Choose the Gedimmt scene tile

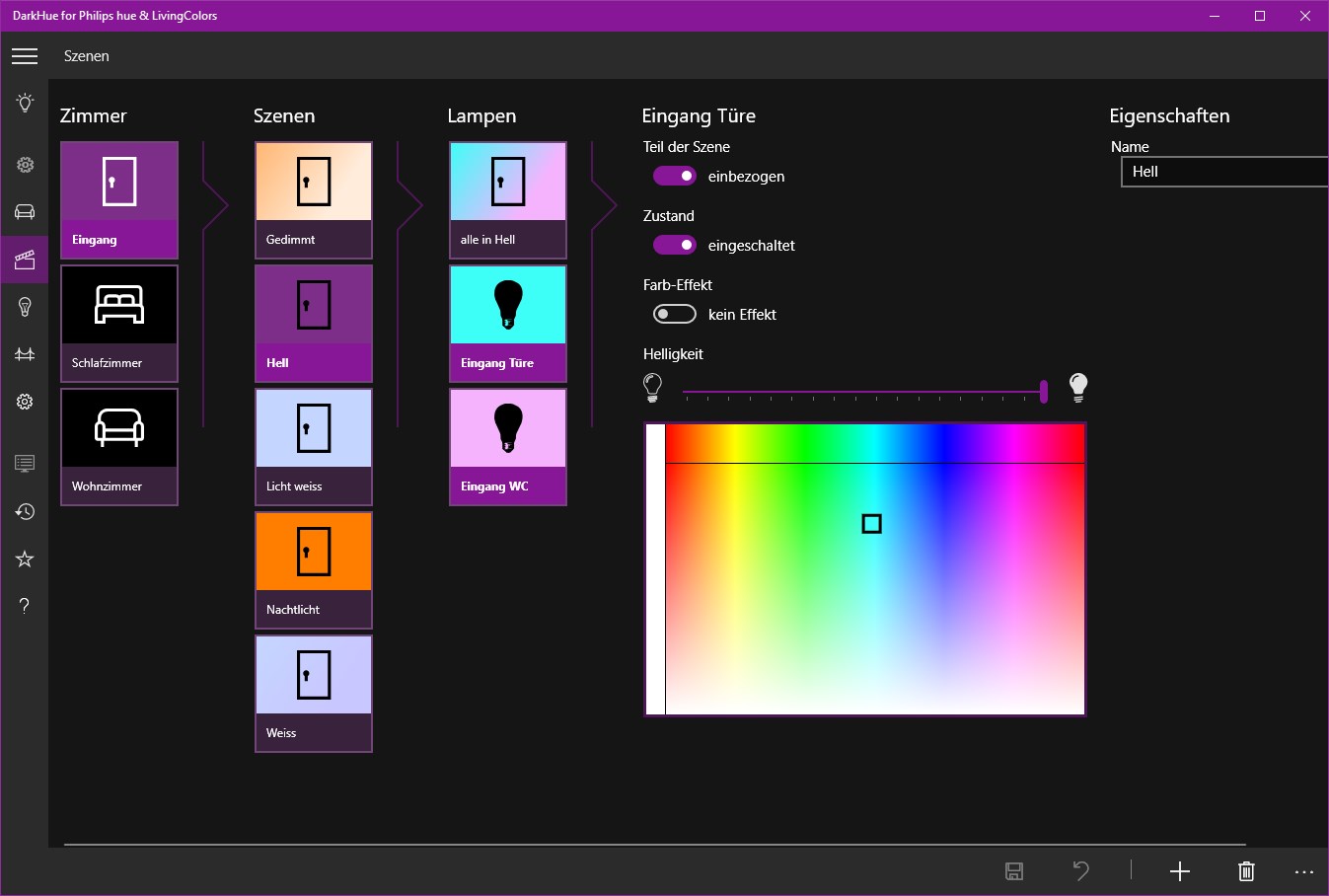(x=314, y=200)
